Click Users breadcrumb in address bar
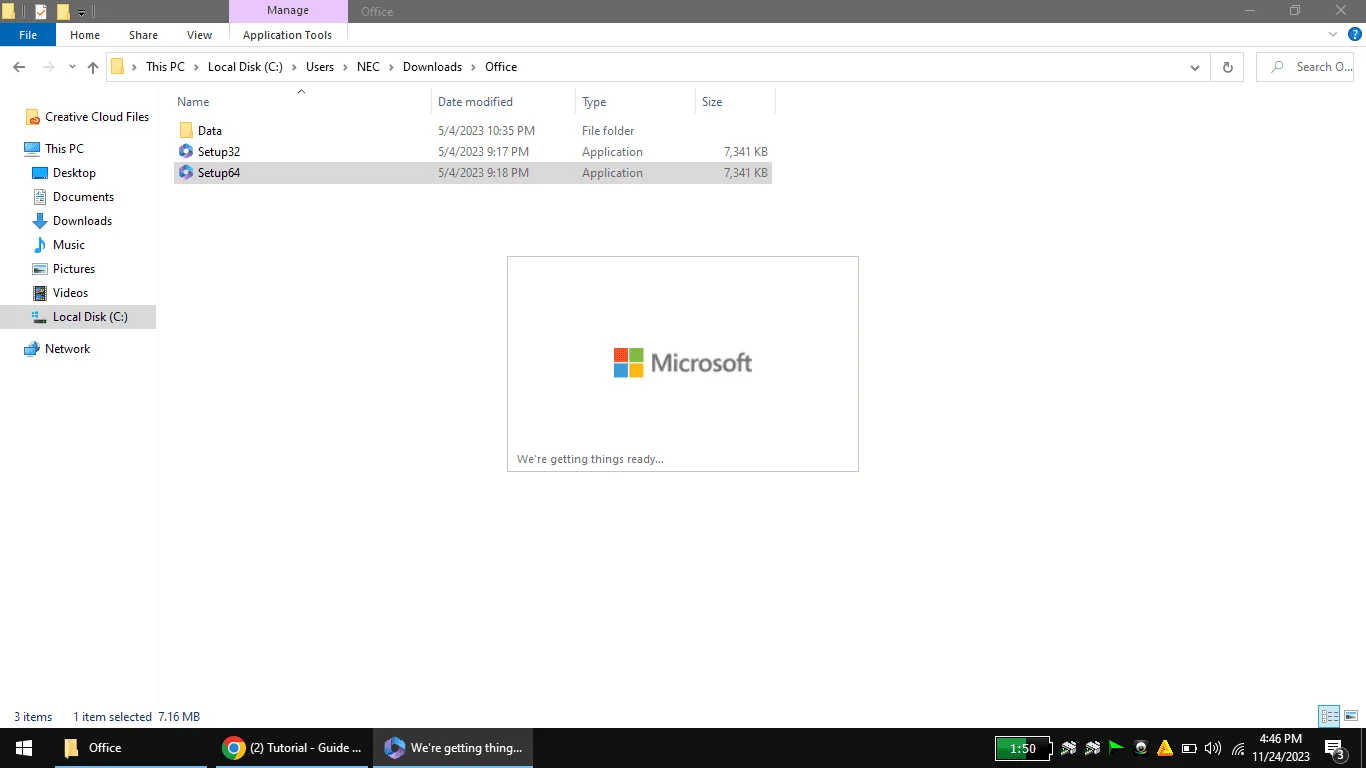This screenshot has width=1366, height=768. pyautogui.click(x=320, y=67)
